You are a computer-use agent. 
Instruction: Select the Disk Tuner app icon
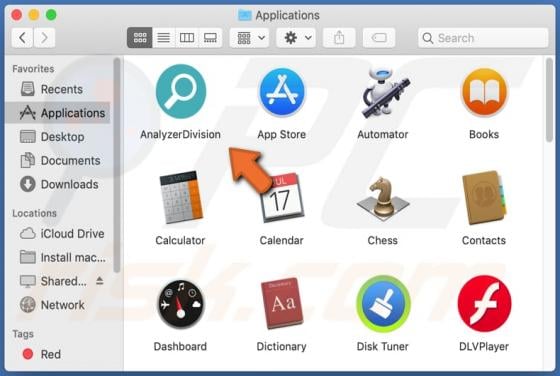[383, 304]
